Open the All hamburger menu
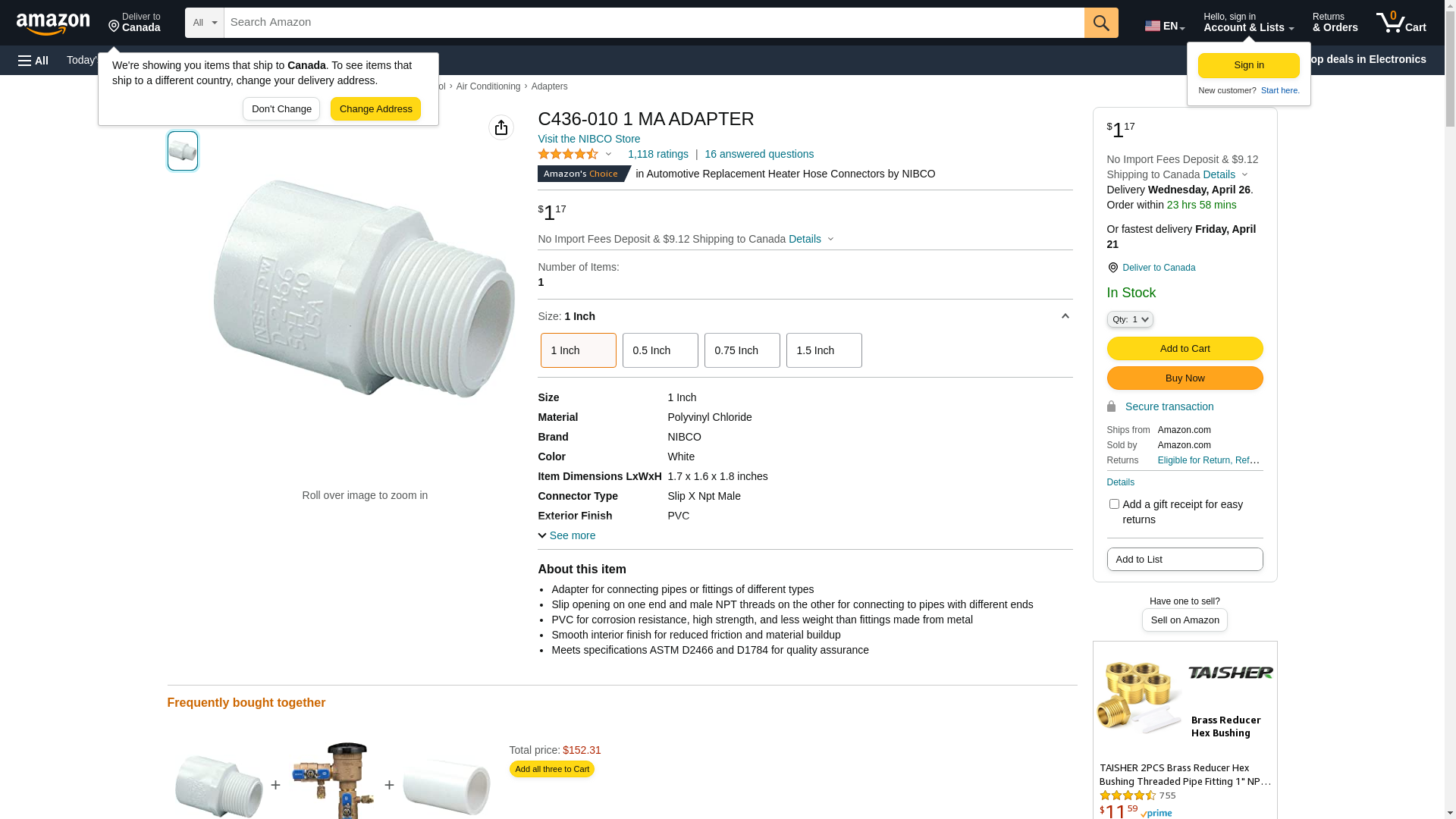The width and height of the screenshot is (1456, 819). pyautogui.click(x=33, y=60)
